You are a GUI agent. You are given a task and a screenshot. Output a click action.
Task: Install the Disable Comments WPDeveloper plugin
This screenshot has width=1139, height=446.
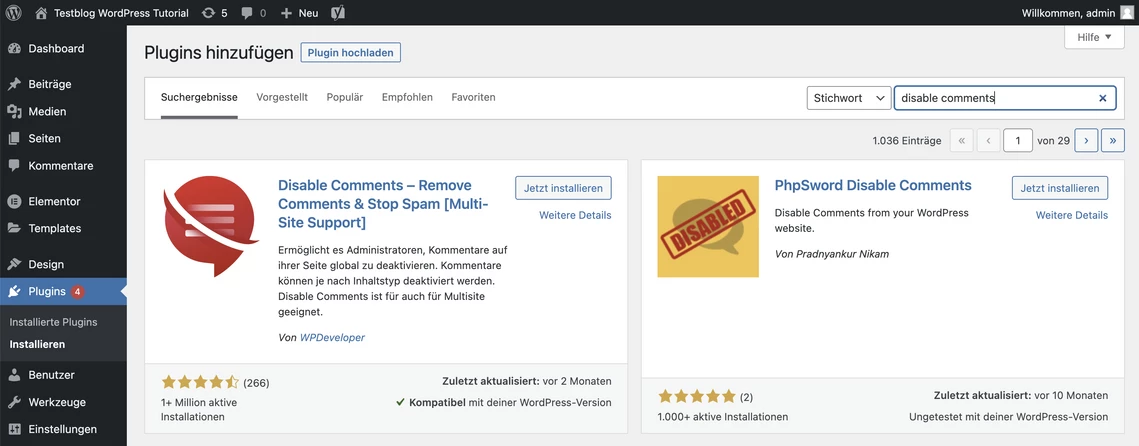(x=563, y=187)
